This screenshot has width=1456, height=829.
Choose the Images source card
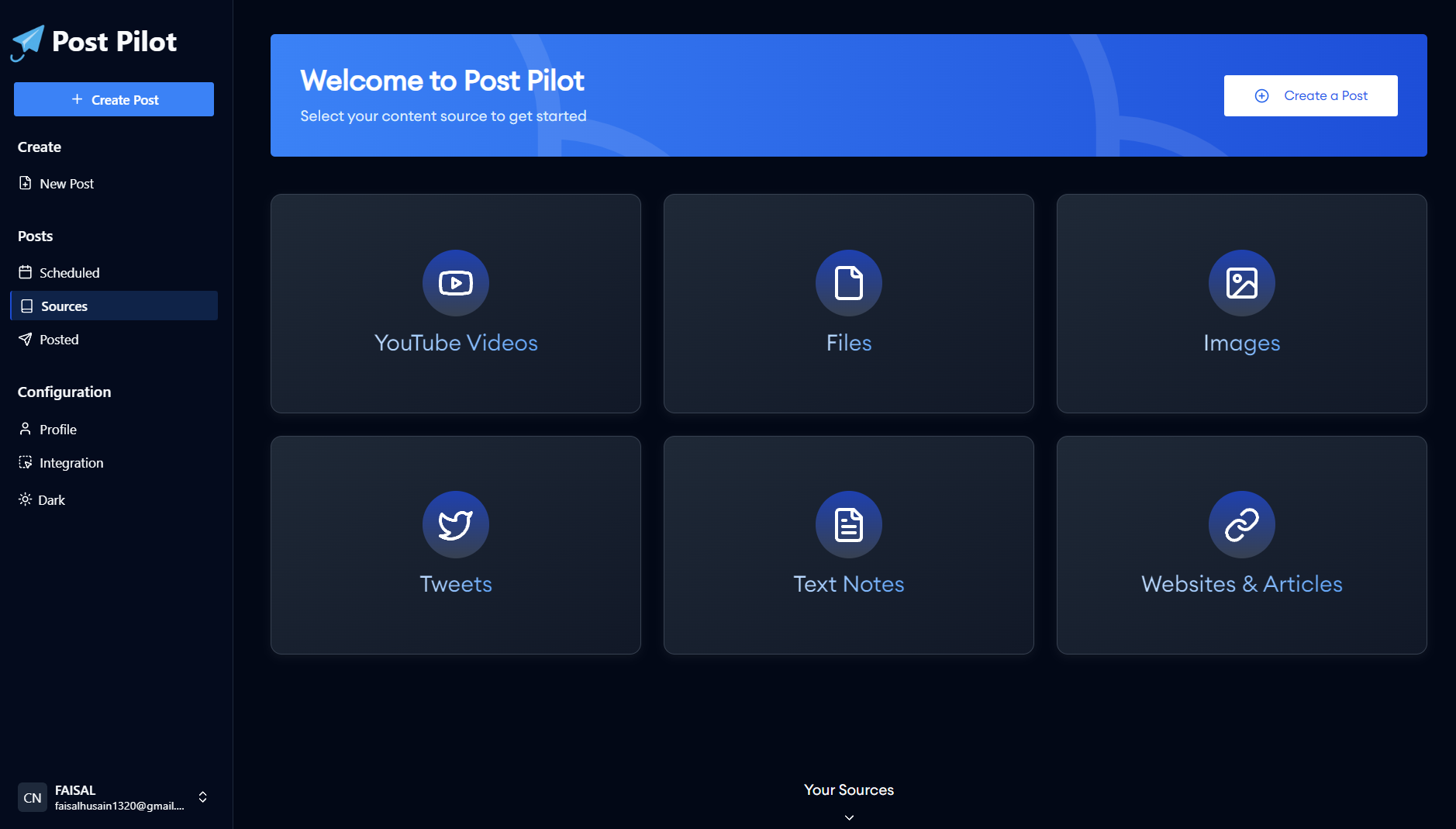coord(1242,303)
